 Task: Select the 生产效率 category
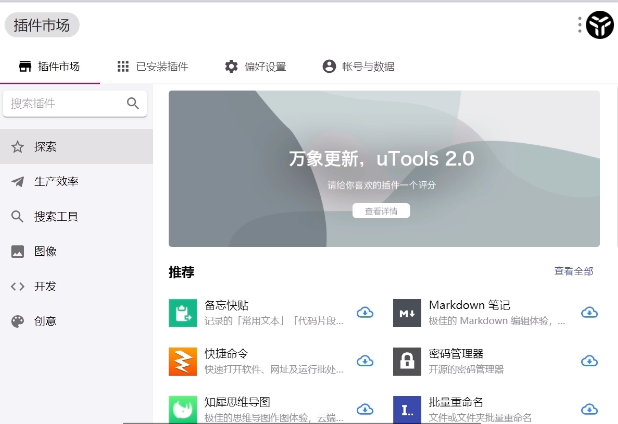point(76,181)
